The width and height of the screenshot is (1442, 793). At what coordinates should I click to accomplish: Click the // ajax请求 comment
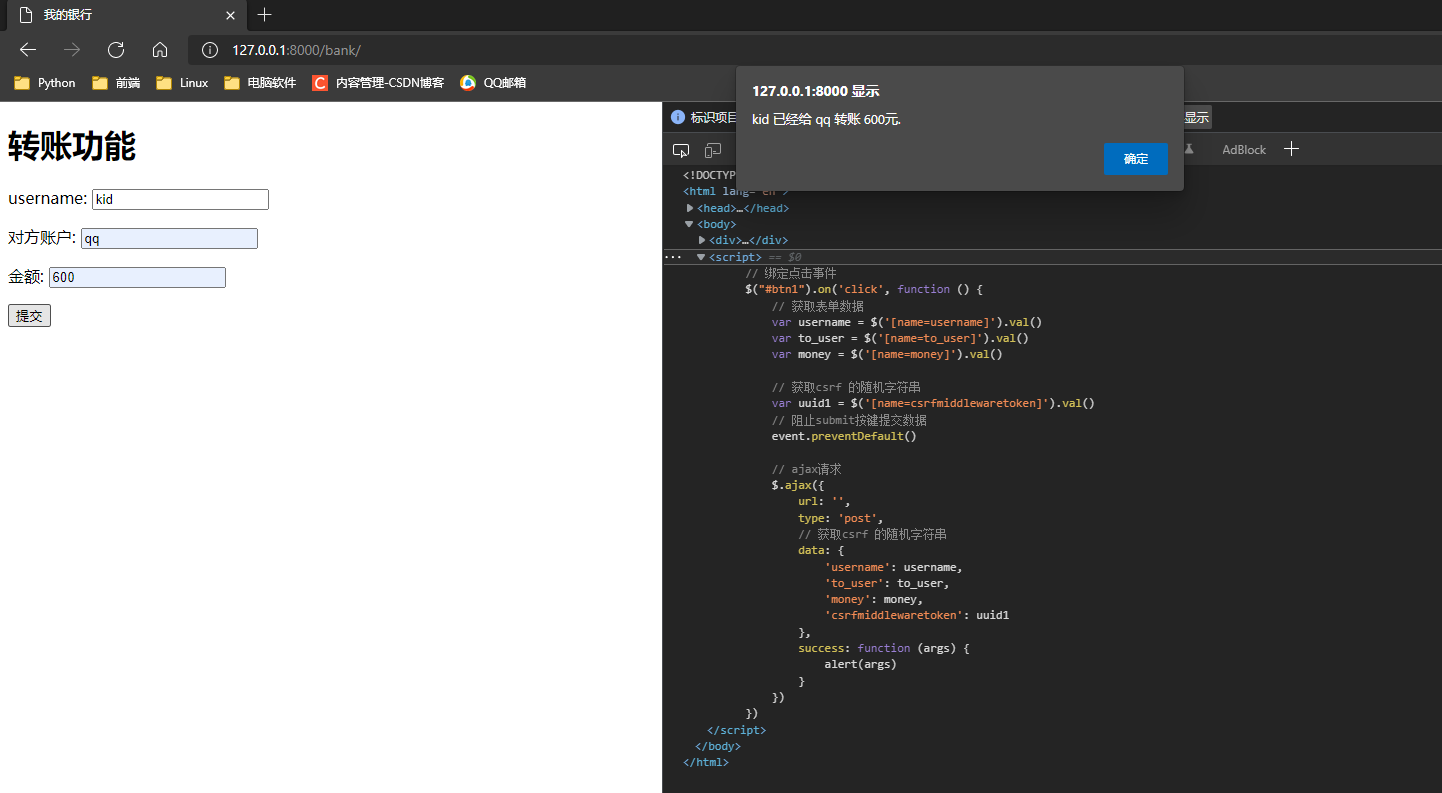[807, 469]
